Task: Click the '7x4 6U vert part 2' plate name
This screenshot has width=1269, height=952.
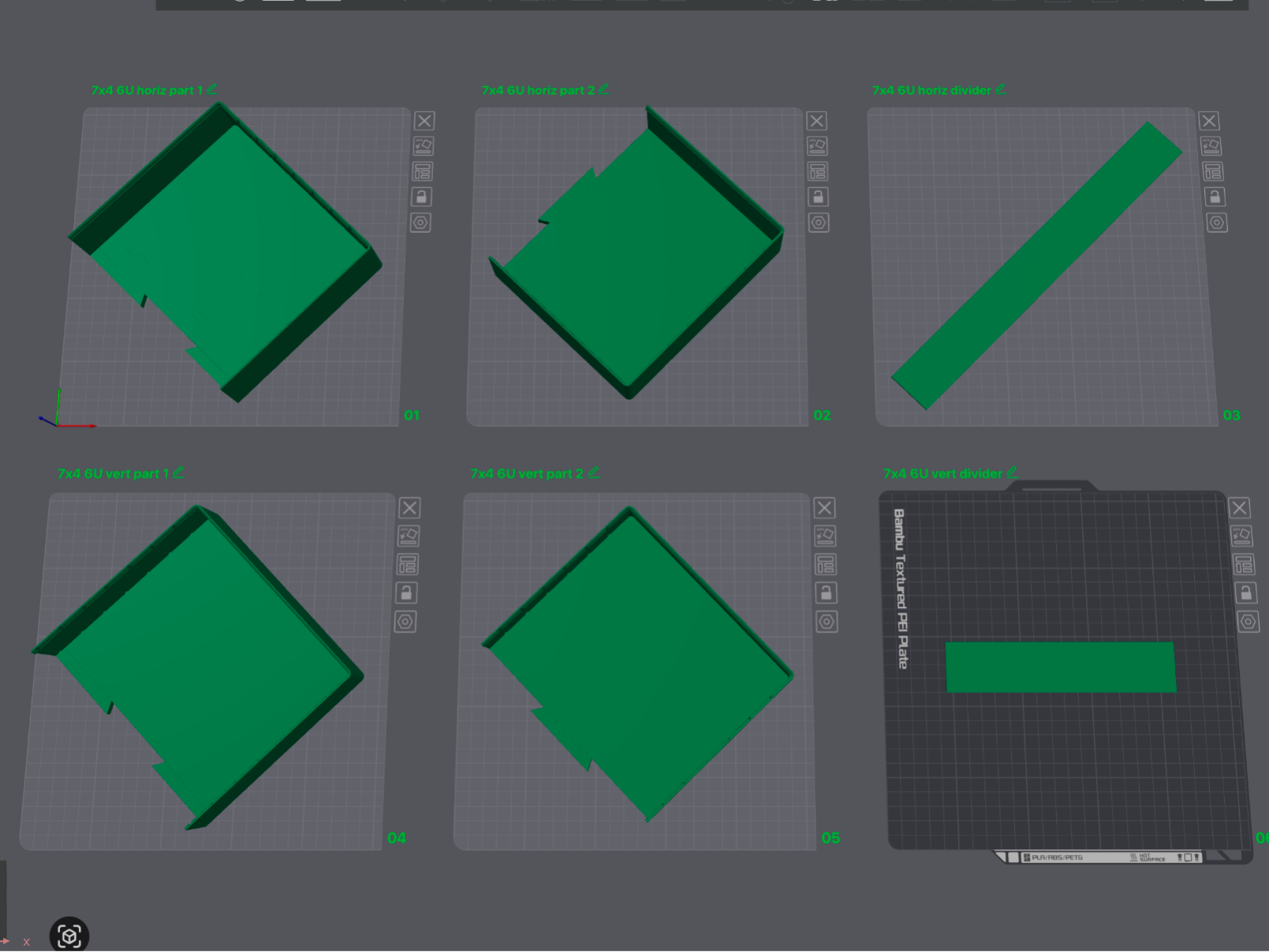Action: coord(528,474)
